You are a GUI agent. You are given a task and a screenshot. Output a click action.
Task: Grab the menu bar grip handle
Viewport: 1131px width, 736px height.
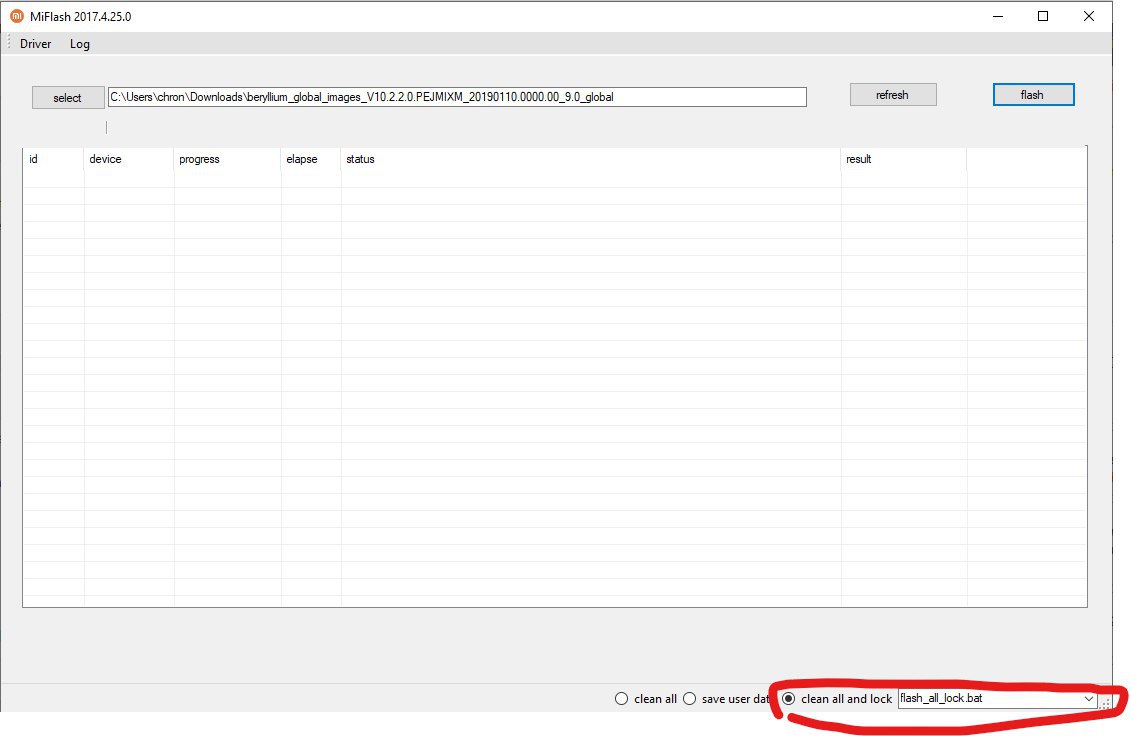(x=9, y=43)
